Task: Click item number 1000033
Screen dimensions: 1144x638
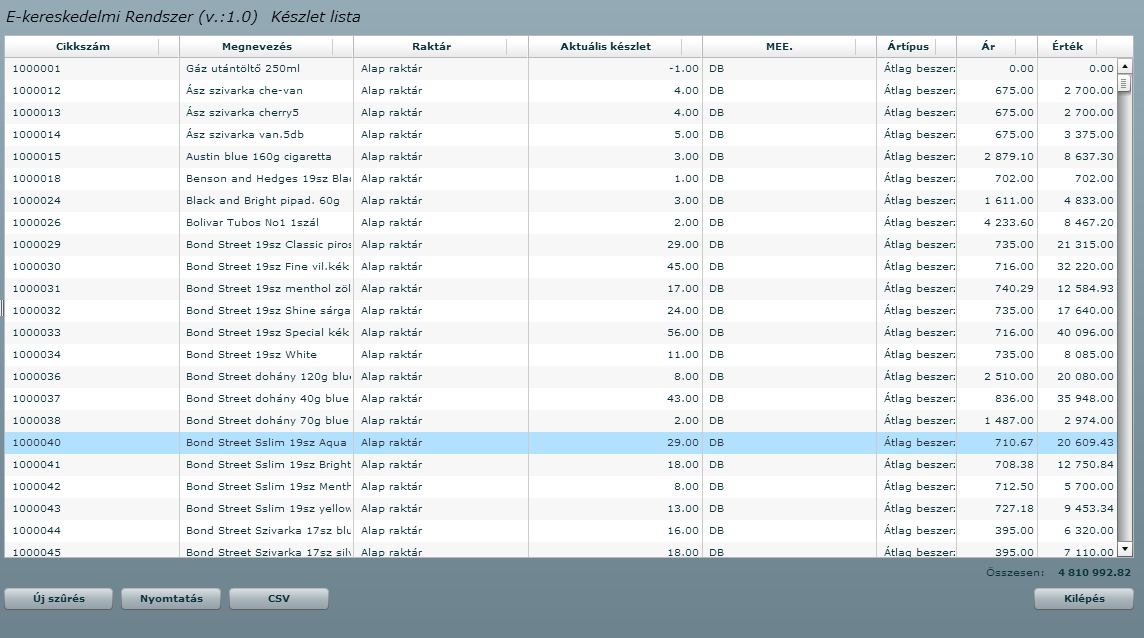Action: tap(36, 332)
